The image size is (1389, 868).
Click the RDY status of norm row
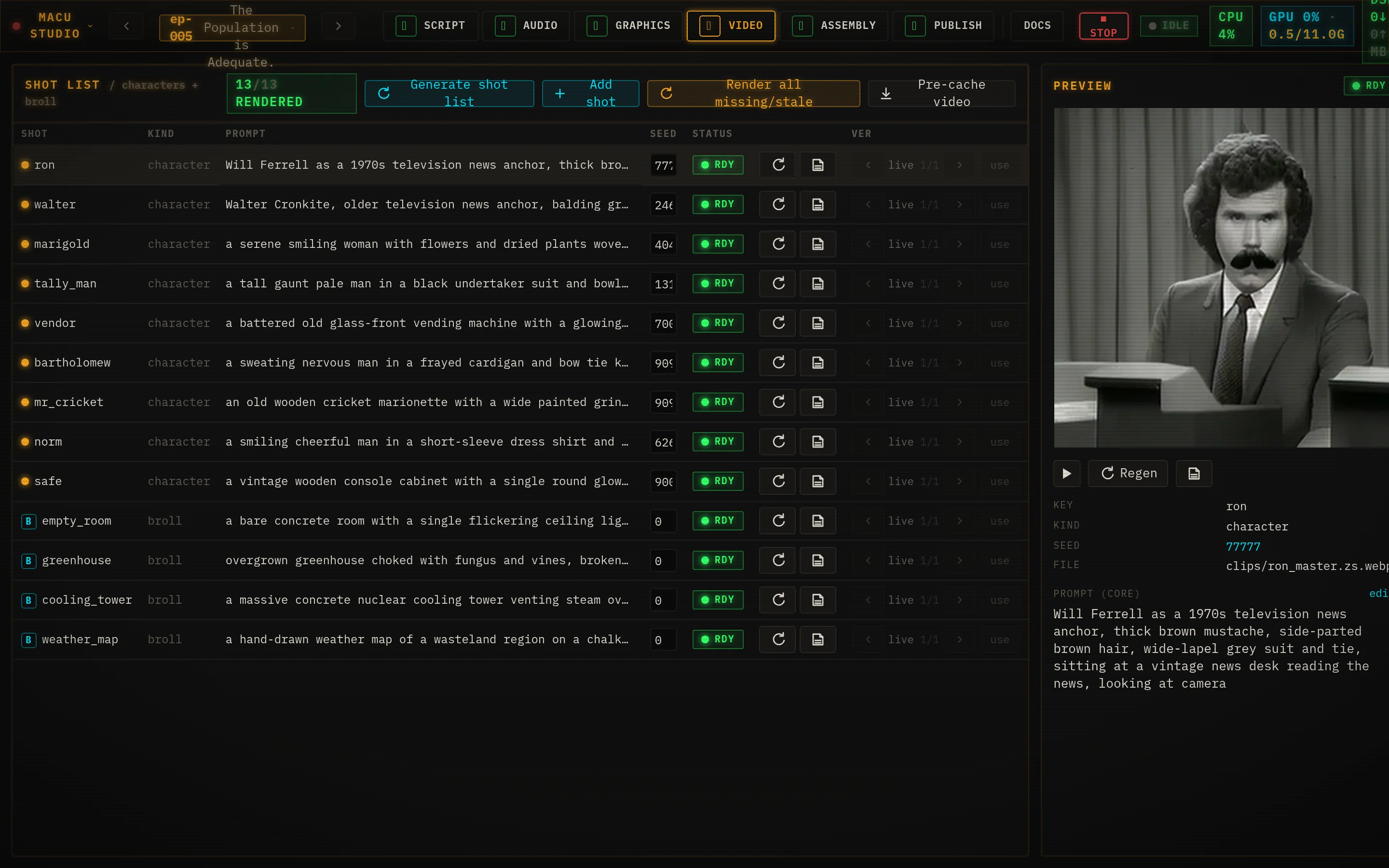(x=718, y=441)
